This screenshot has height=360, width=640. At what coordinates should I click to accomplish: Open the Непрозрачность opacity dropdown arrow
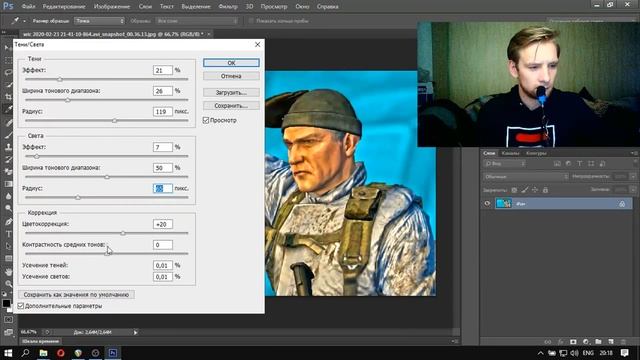(x=633, y=177)
